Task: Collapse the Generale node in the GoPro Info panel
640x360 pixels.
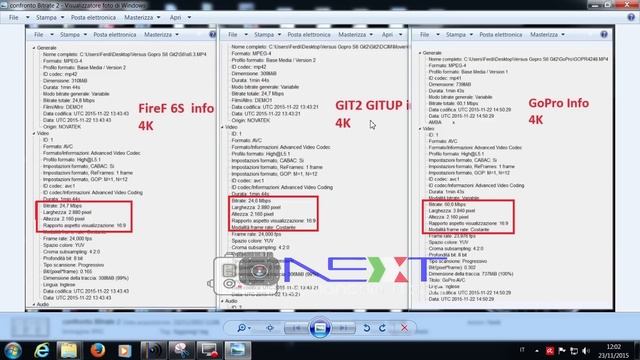Action: 420,53
